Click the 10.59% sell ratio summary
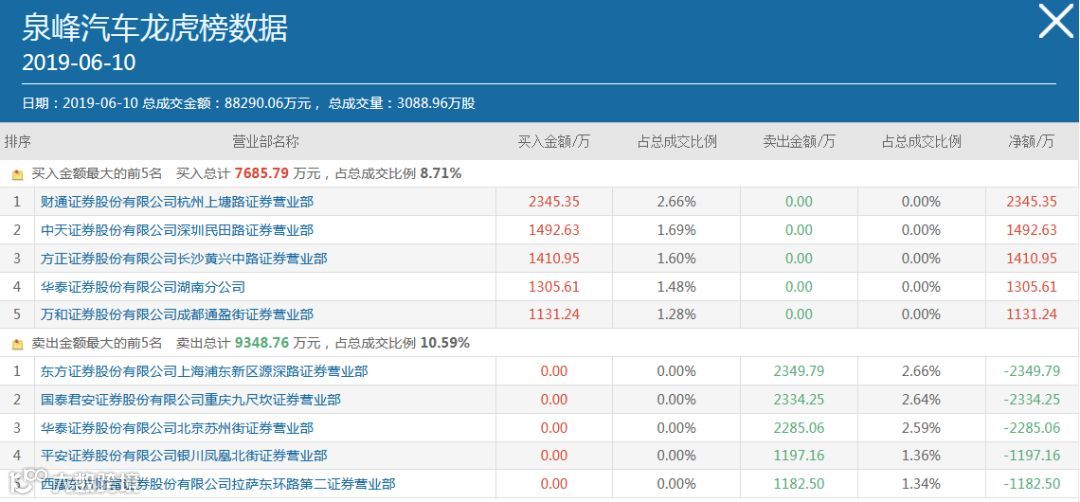The width and height of the screenshot is (1080, 502). pos(445,342)
